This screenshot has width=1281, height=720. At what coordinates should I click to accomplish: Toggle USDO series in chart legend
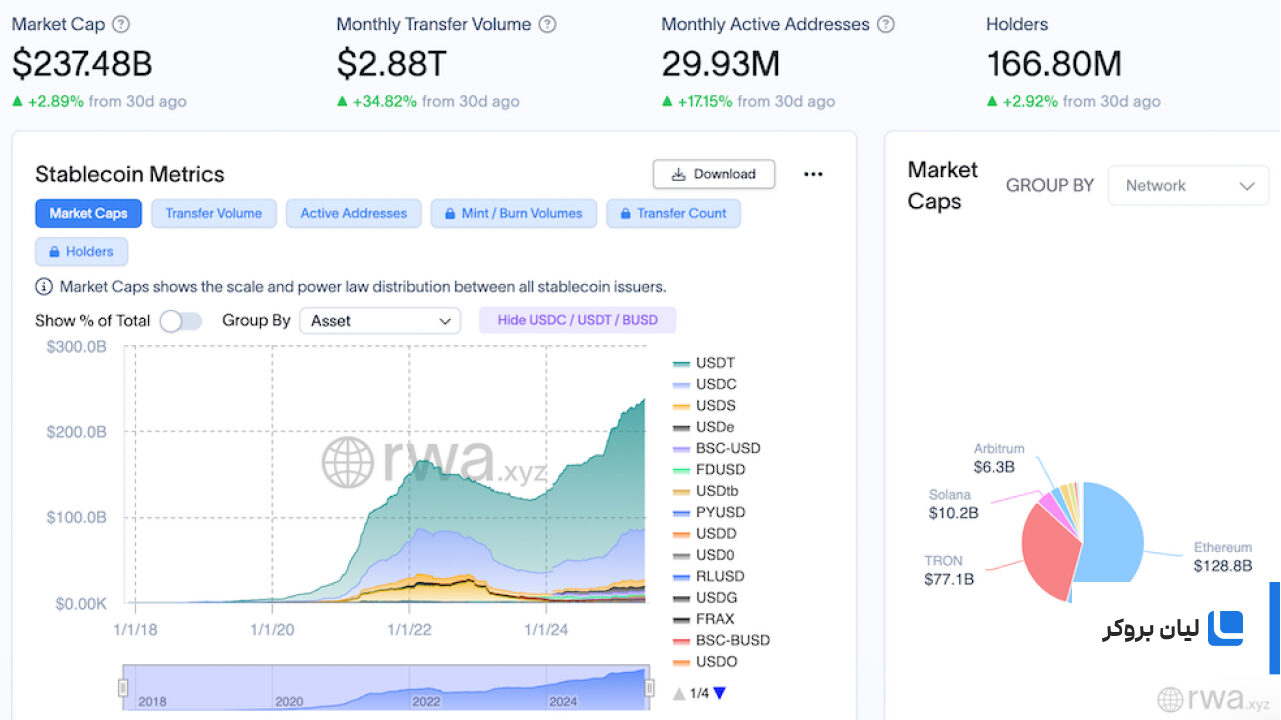point(705,661)
